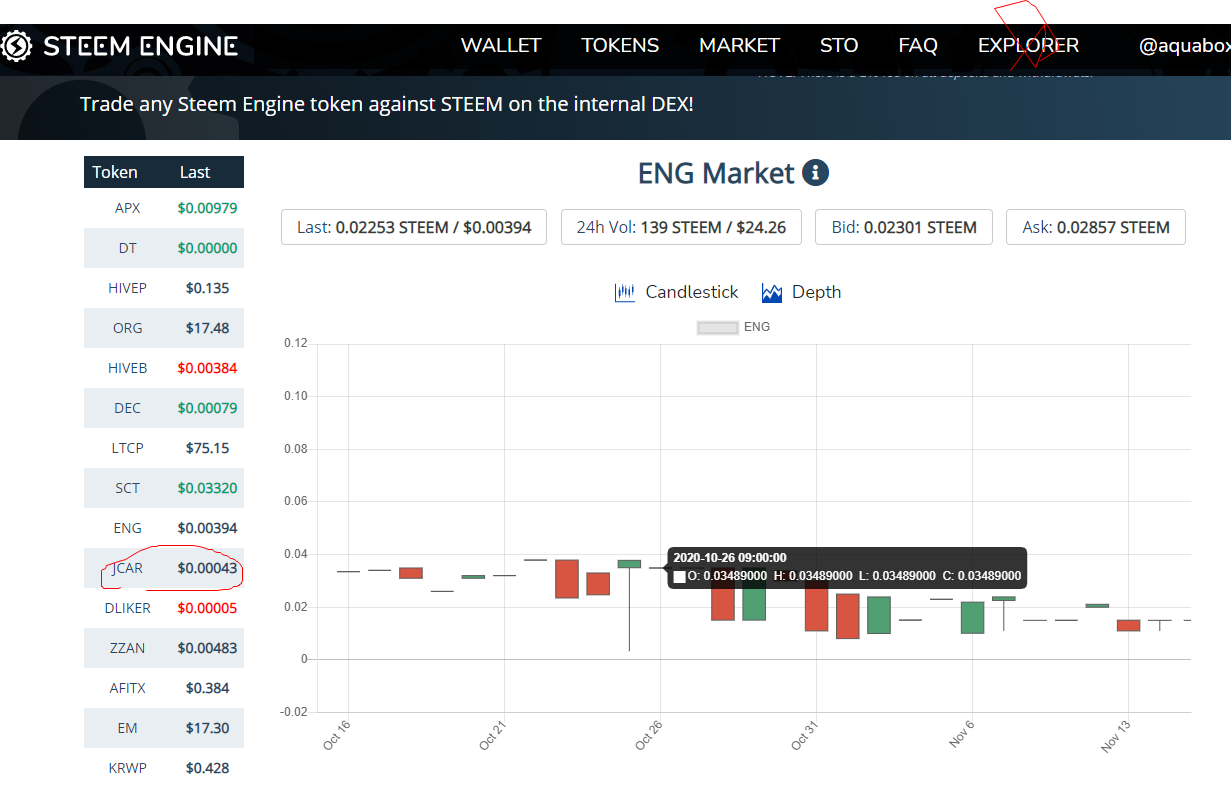Select the ENG token row

click(x=164, y=528)
